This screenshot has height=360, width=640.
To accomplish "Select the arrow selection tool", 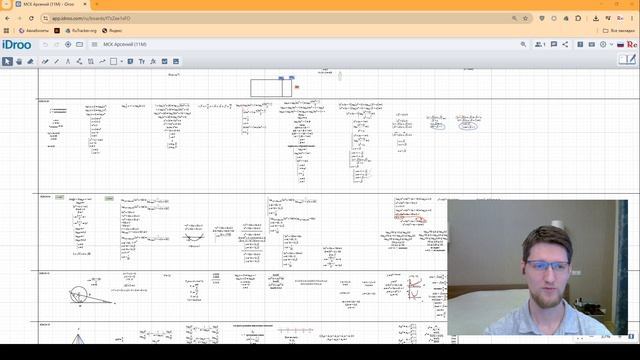I will 7,61.
